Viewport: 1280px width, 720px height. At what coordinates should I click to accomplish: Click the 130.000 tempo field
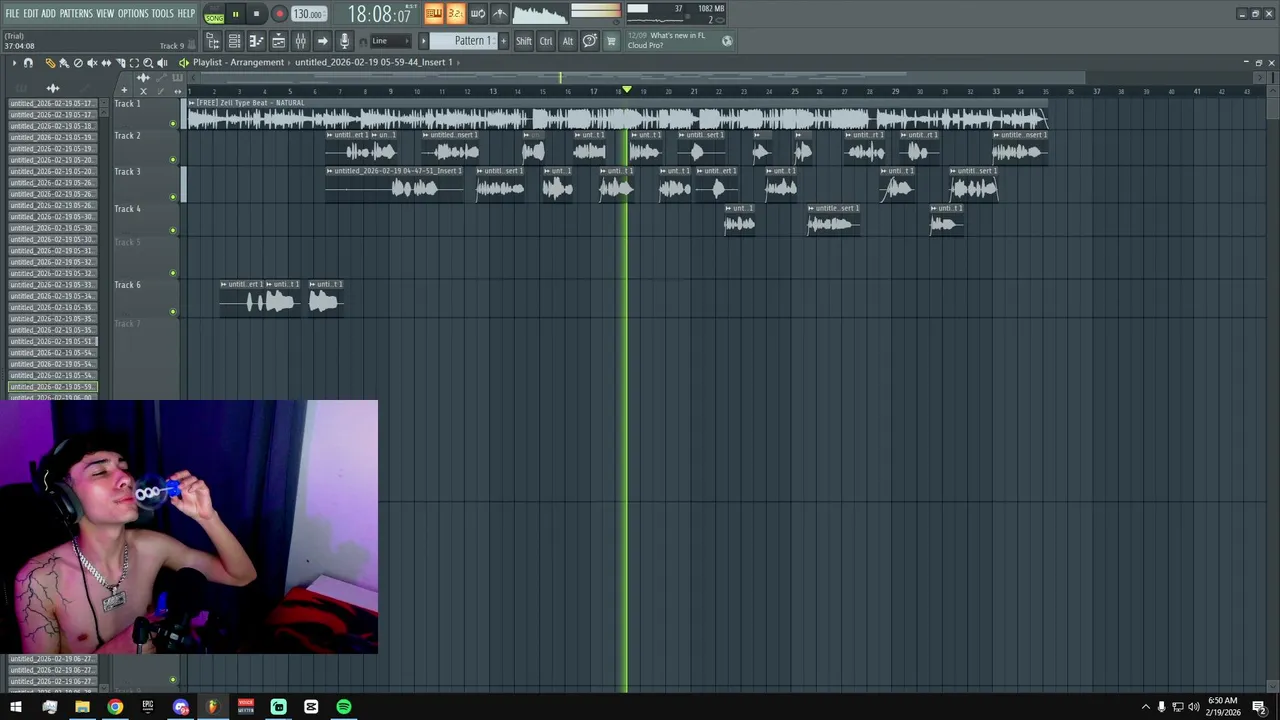point(307,14)
